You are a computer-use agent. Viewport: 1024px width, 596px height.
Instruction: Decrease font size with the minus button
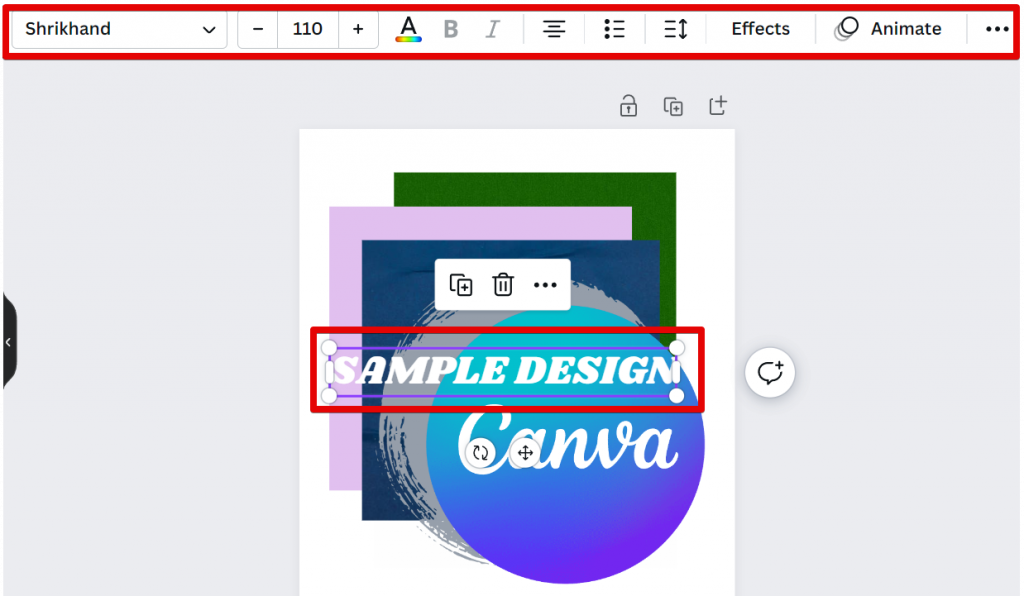coord(257,29)
